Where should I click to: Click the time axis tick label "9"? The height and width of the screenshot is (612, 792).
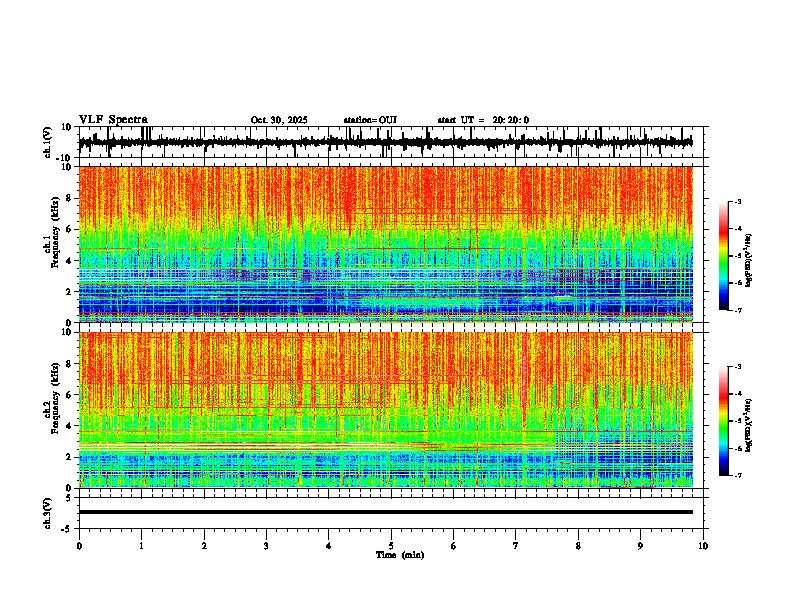tap(640, 546)
